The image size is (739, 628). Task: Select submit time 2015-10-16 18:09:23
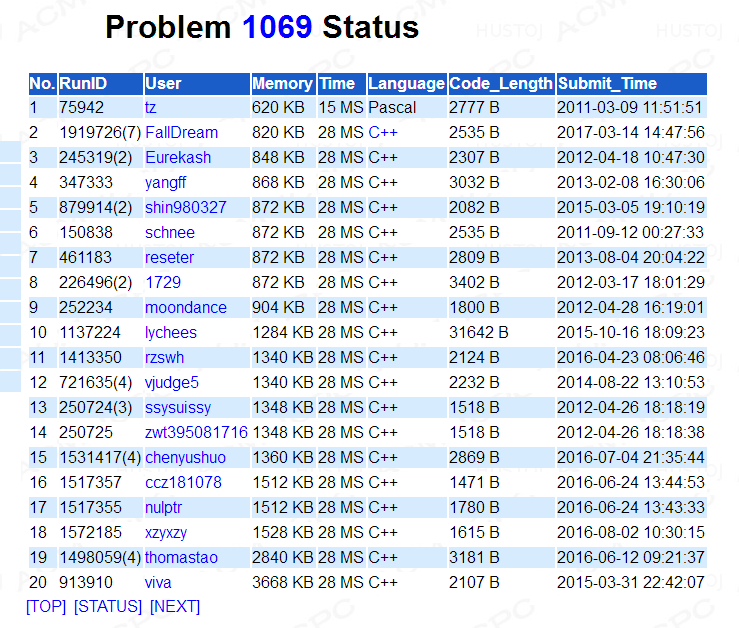(632, 332)
